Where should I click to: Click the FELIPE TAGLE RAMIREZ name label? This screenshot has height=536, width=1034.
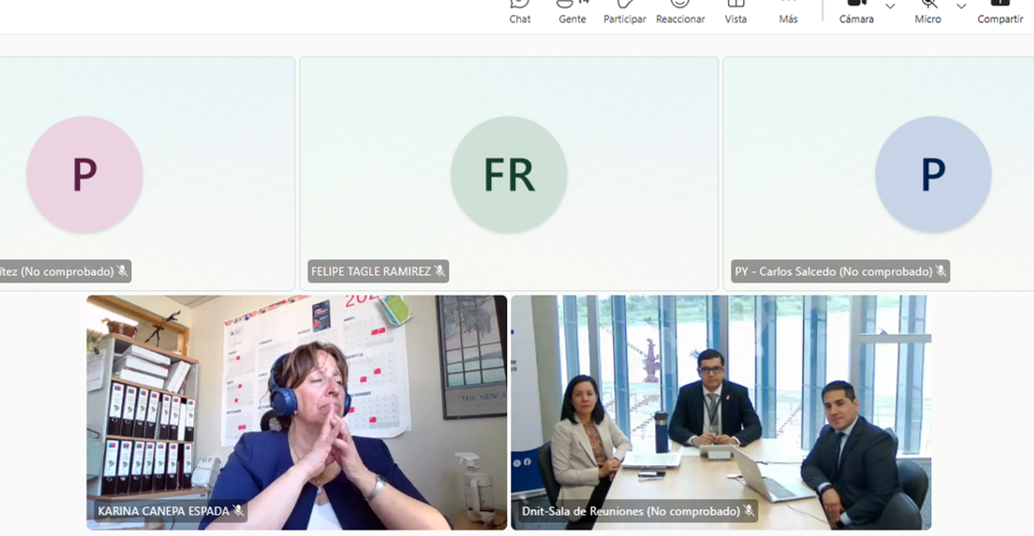[371, 271]
